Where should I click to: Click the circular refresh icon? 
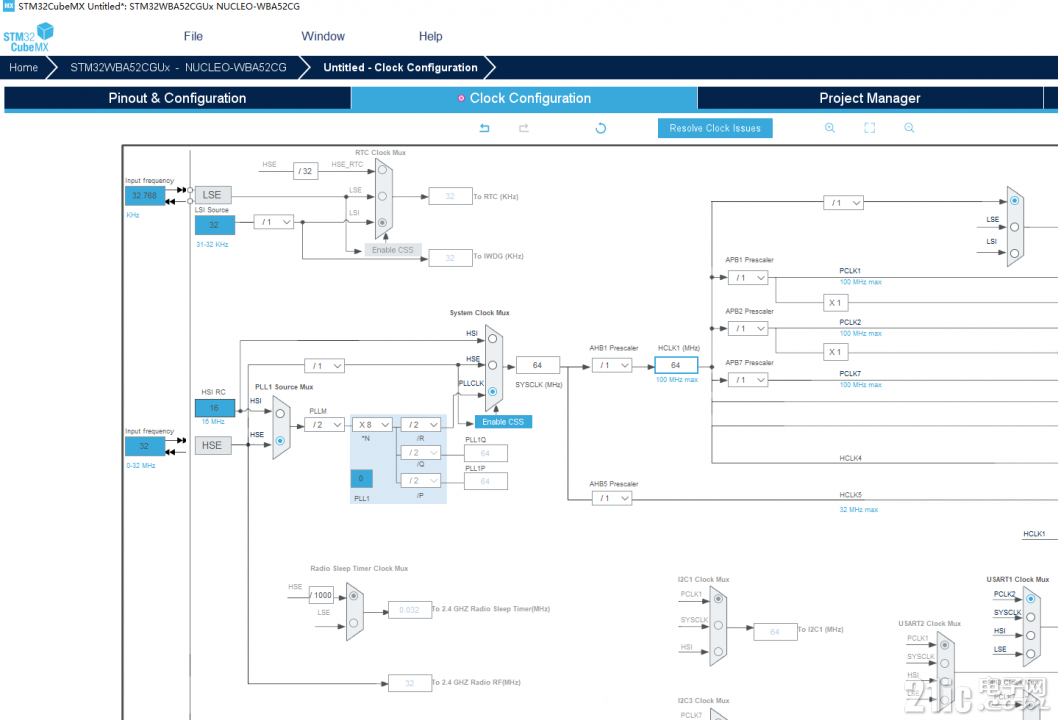coord(601,128)
